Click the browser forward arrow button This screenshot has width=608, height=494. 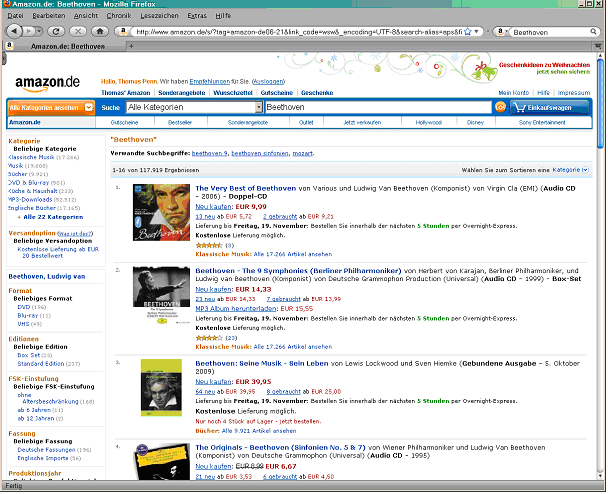(28, 31)
